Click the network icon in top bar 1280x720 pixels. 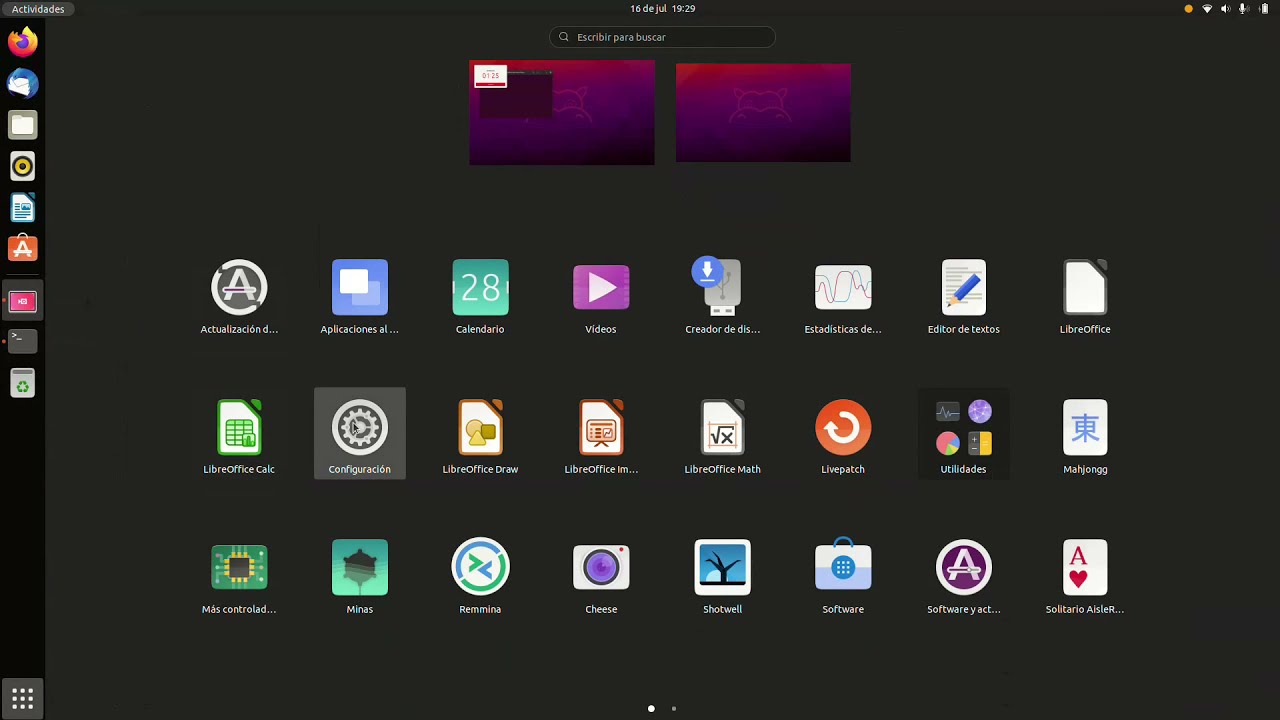click(x=1207, y=9)
